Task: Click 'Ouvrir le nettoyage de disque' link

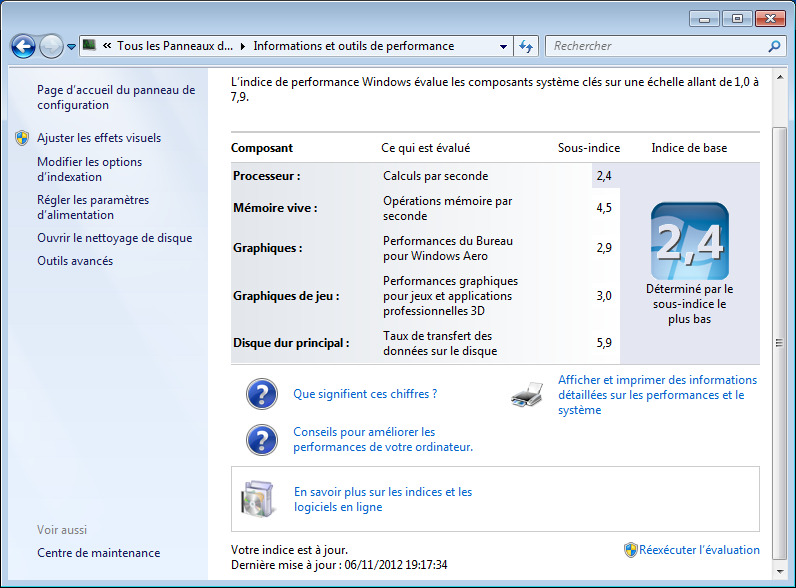Action: point(114,238)
